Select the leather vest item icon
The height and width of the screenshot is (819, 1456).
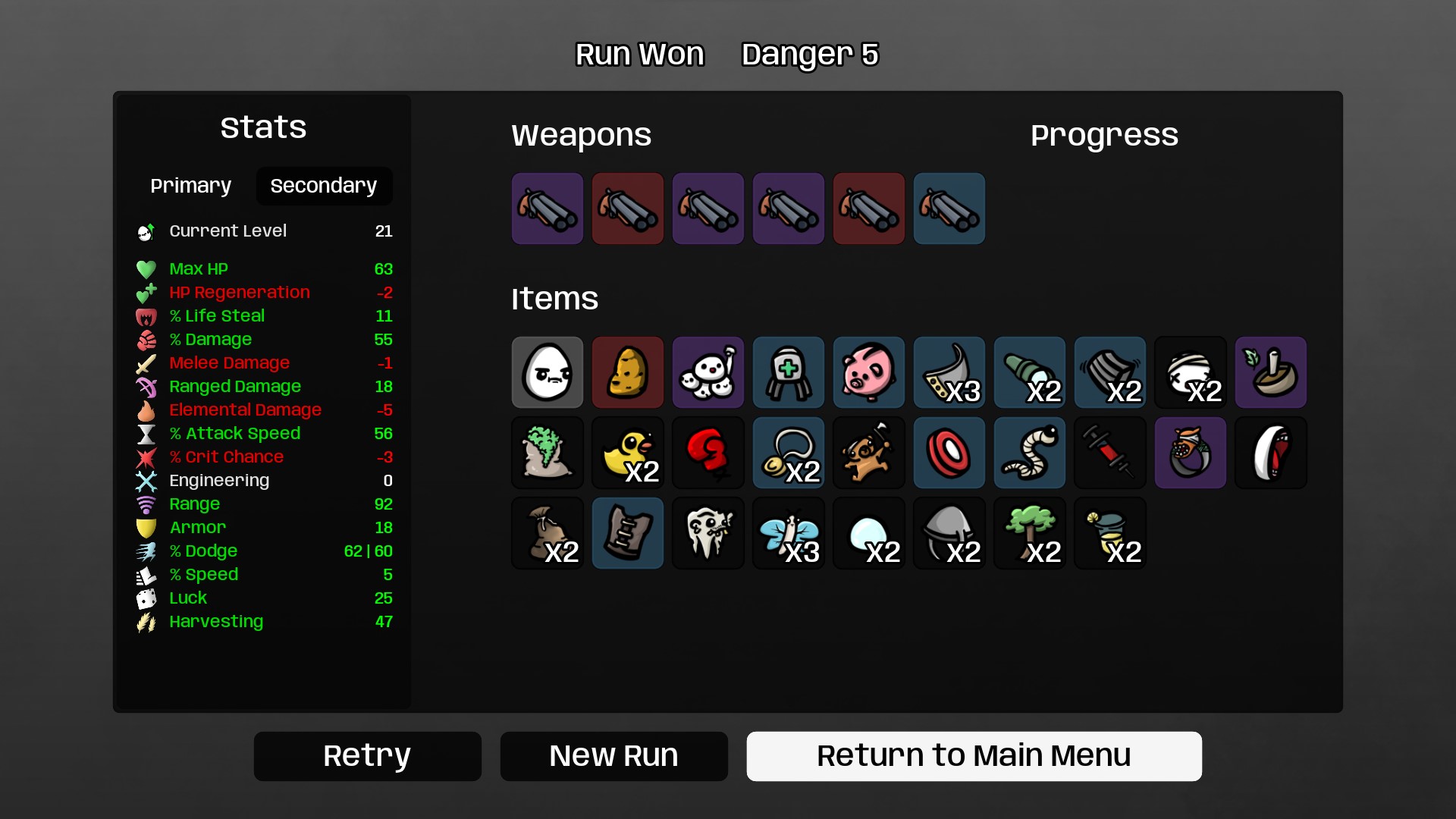pyautogui.click(x=627, y=533)
